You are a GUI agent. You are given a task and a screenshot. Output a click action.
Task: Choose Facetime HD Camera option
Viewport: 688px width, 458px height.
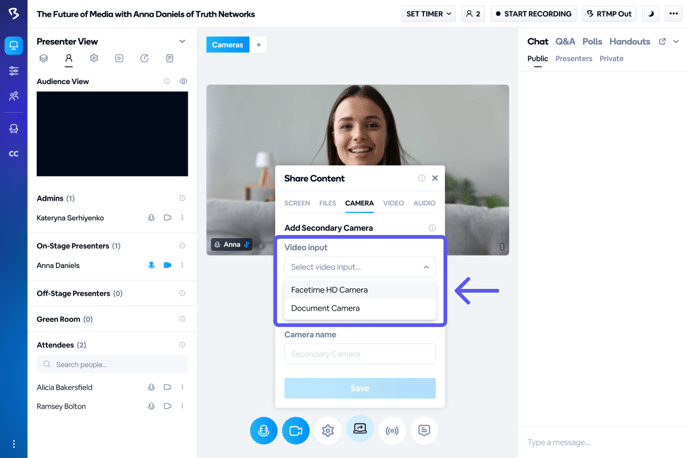tap(360, 290)
